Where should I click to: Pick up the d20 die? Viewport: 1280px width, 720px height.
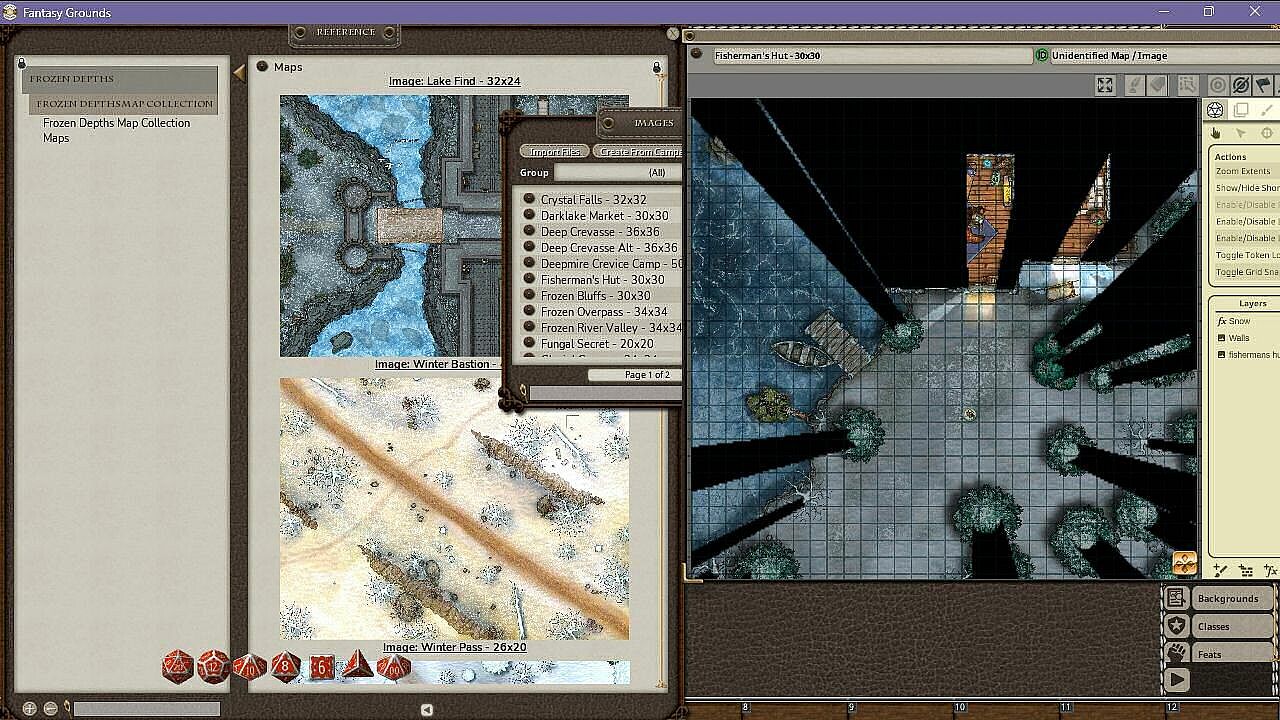coord(178,666)
